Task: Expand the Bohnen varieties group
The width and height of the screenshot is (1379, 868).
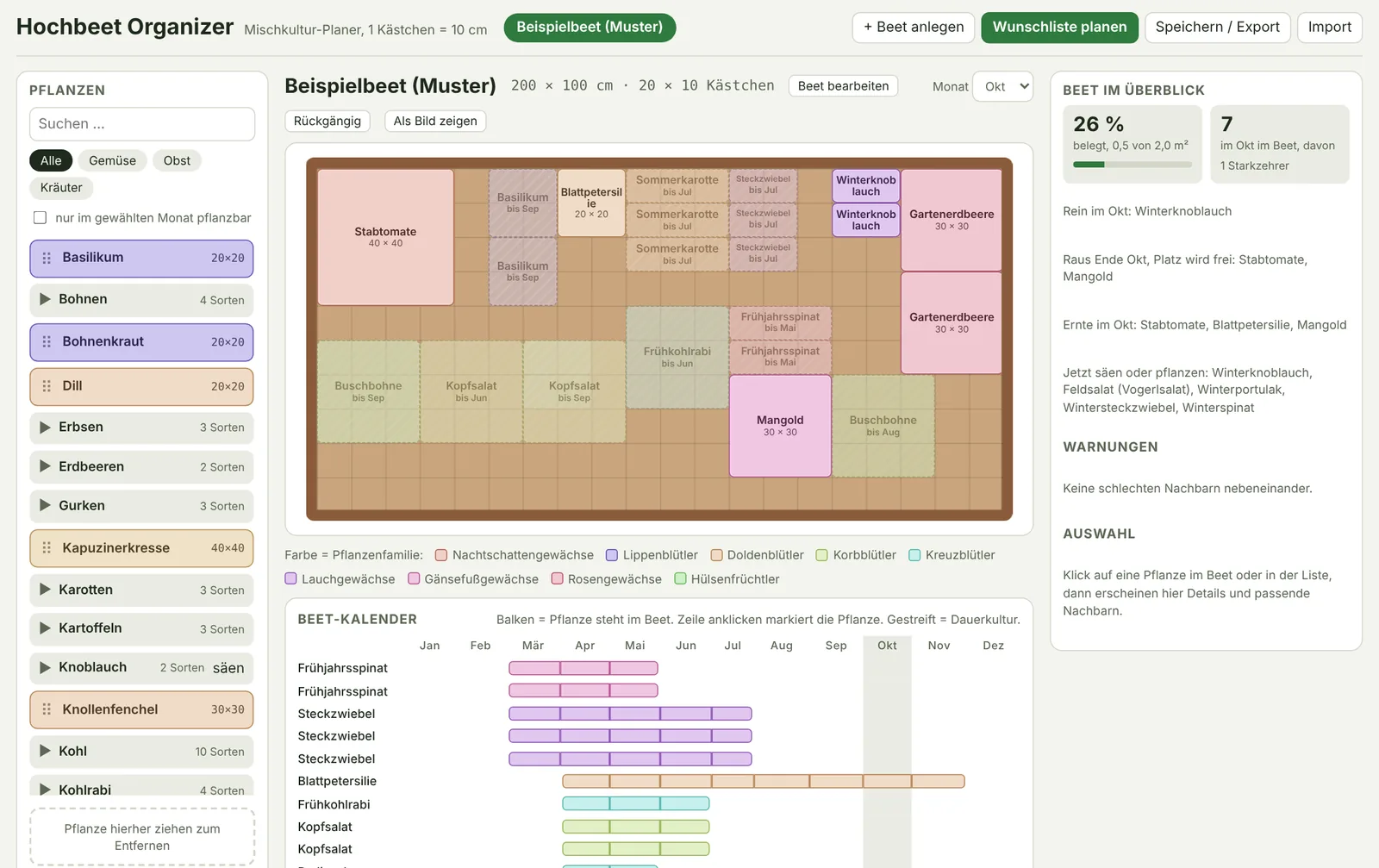Action: (x=45, y=299)
